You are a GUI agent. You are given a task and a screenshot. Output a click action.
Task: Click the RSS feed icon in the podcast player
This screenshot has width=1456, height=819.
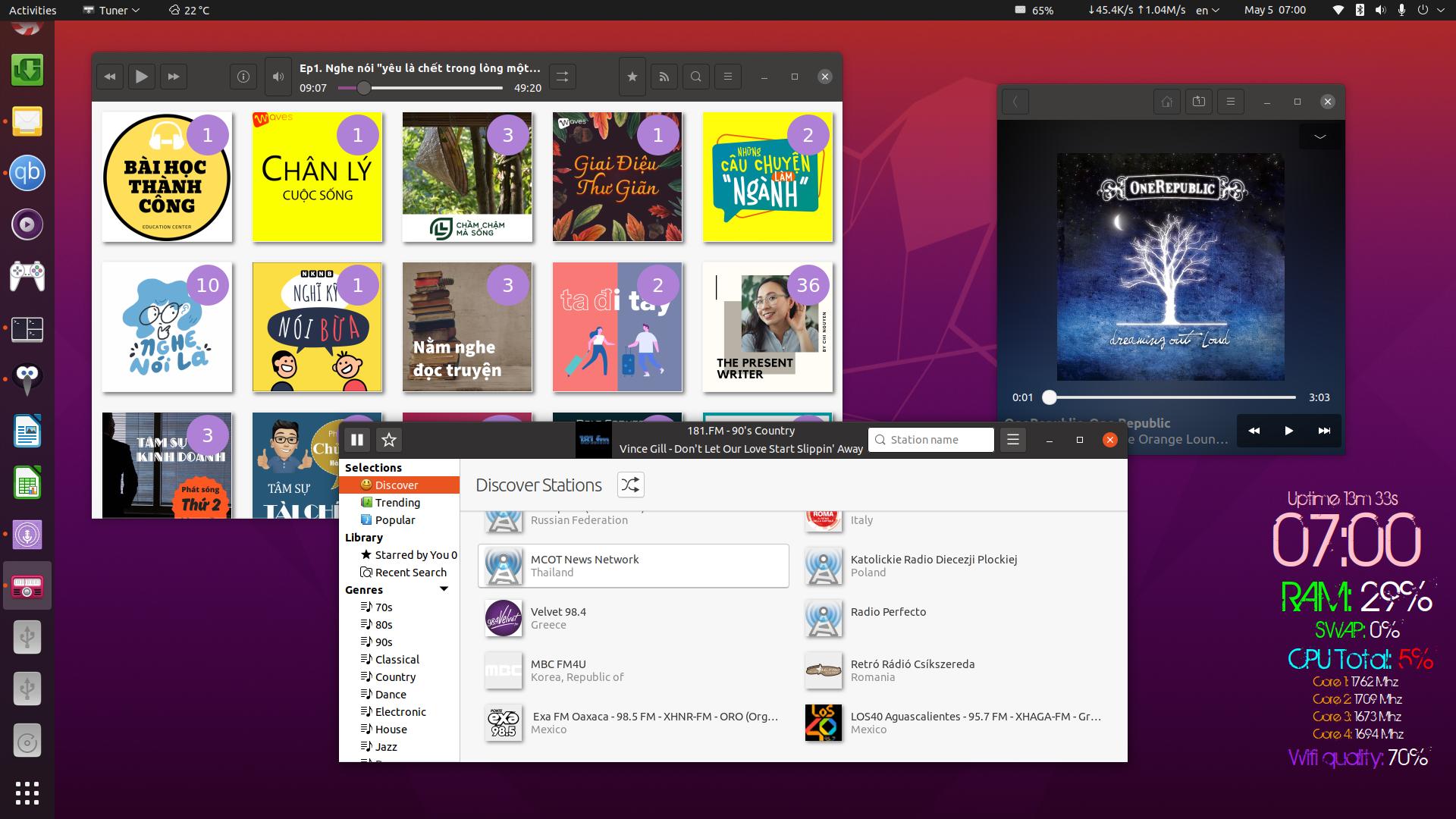point(664,77)
